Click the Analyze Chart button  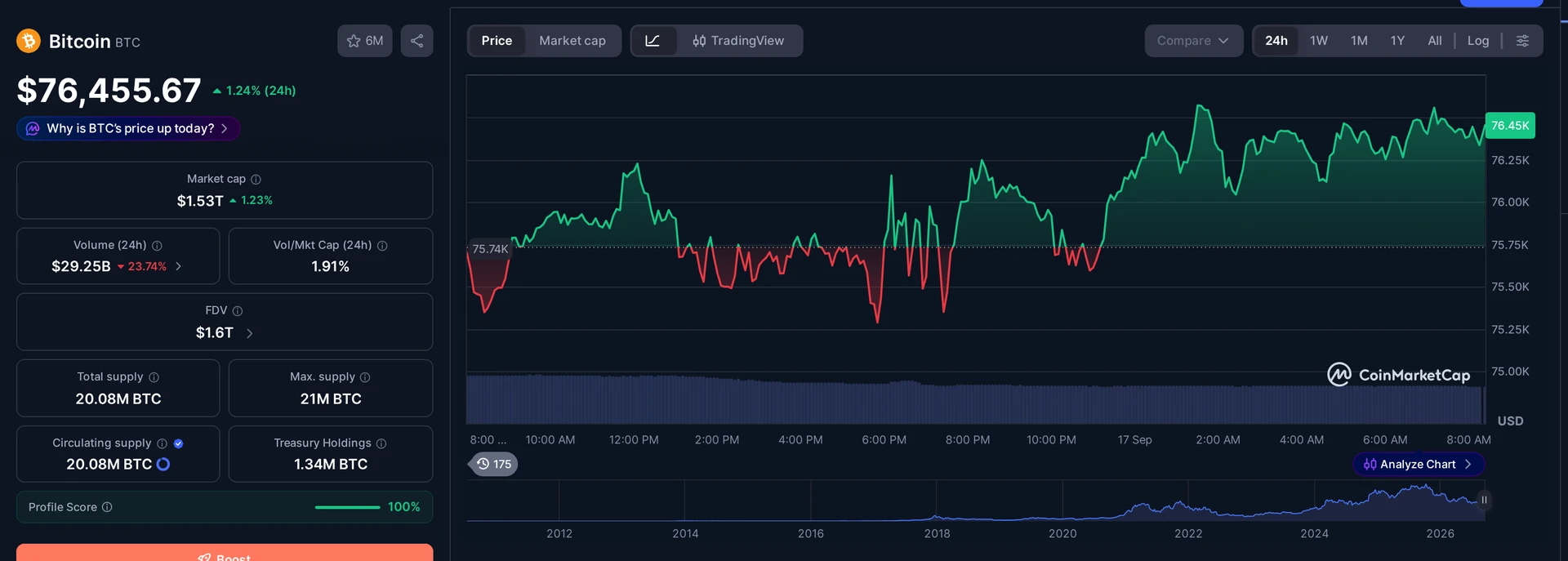coord(1419,464)
